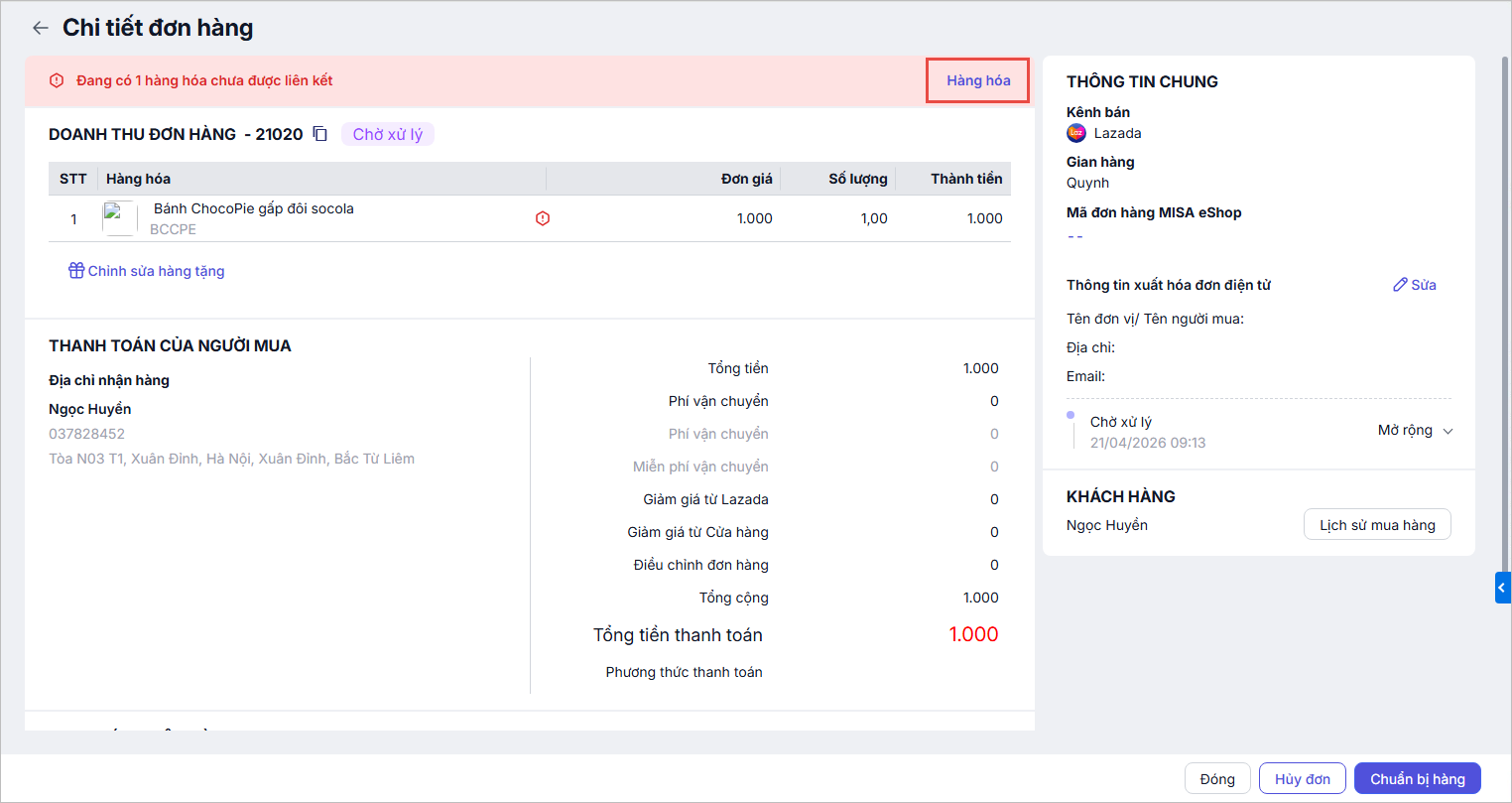Viewport: 1512px width, 803px height.
Task: Click the customer name Ngọc Huyền under KHÁCH HÀNG
Action: [x=1107, y=525]
